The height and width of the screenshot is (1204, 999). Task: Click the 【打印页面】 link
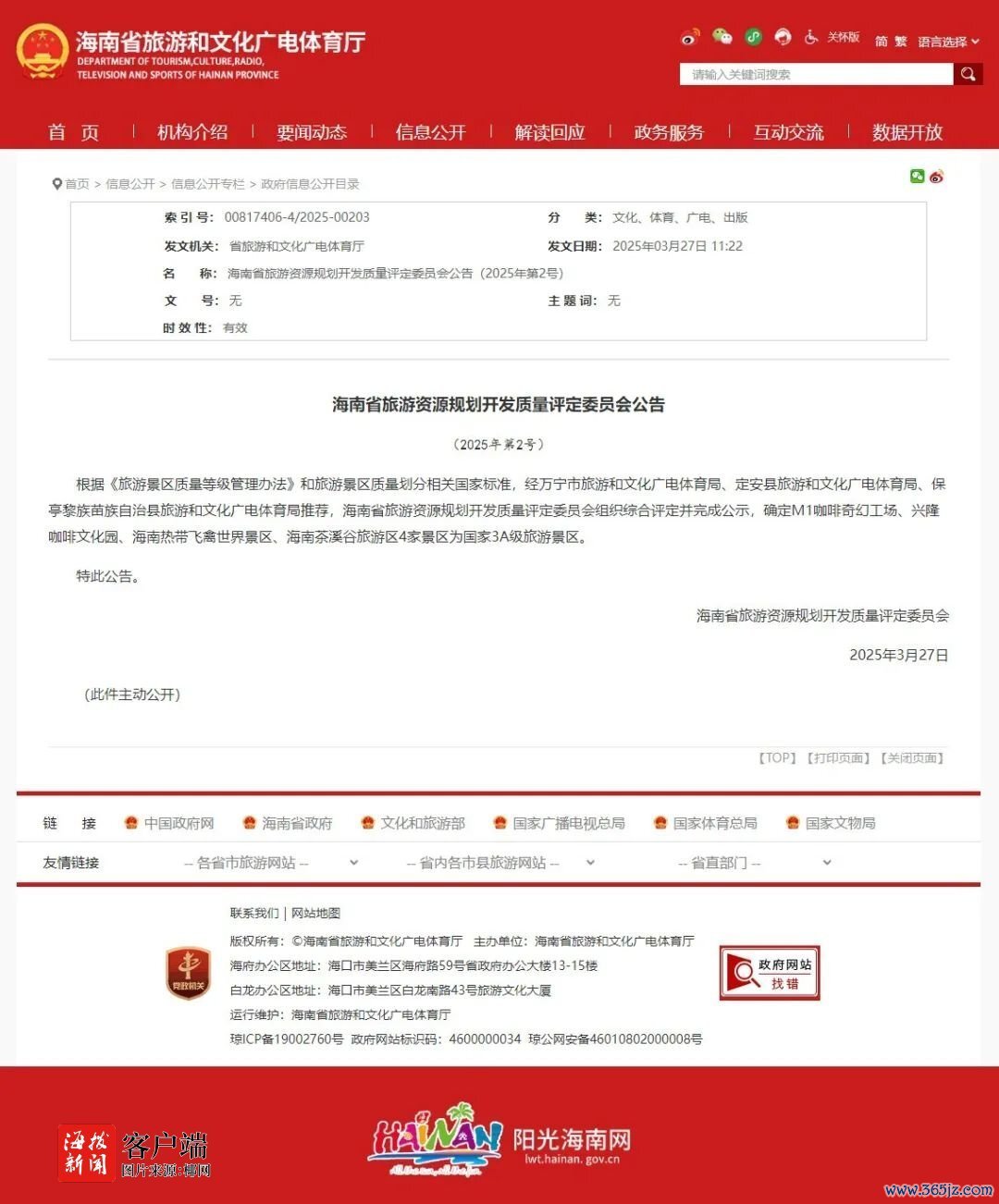838,758
